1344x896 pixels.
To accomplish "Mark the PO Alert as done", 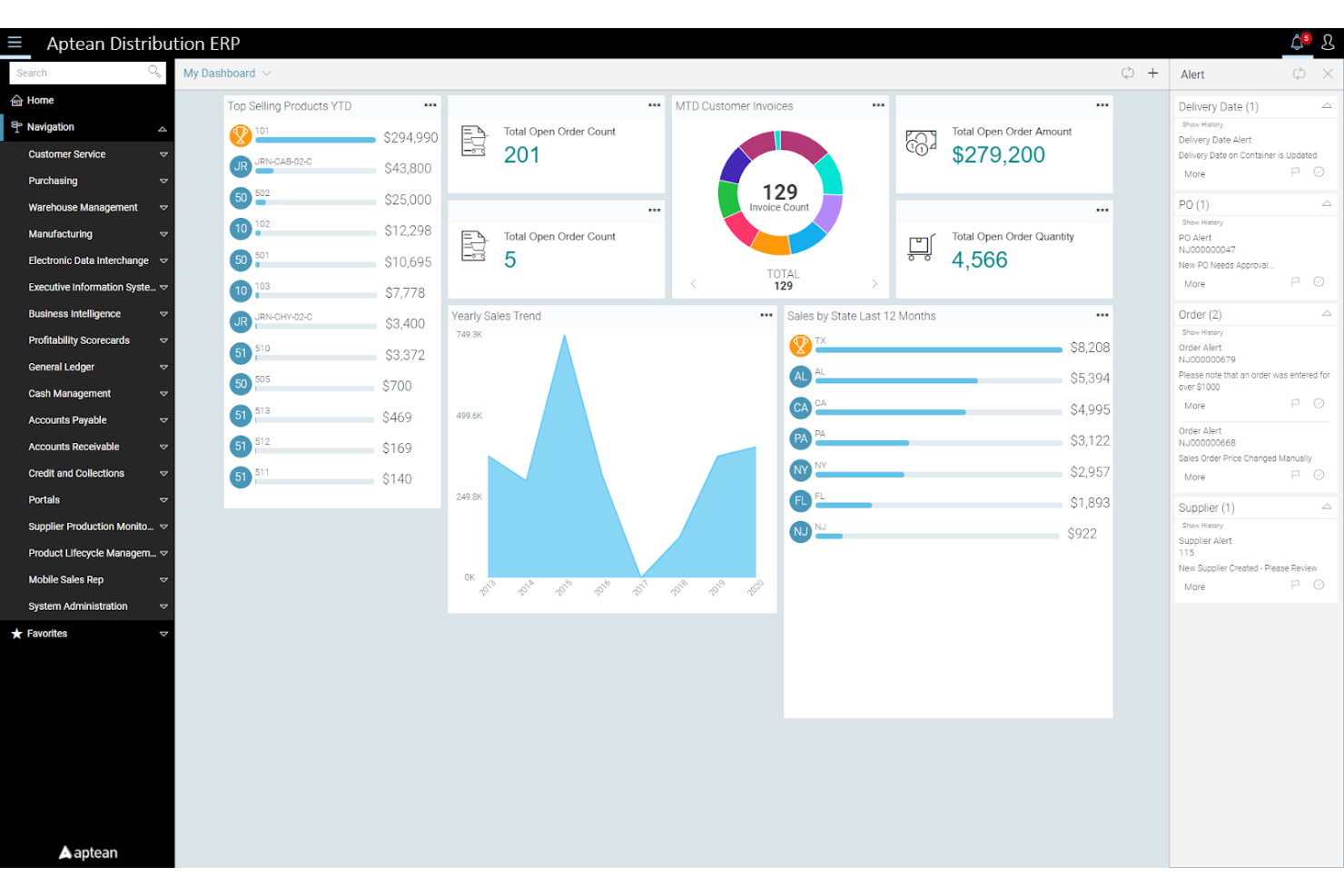I will [1319, 282].
